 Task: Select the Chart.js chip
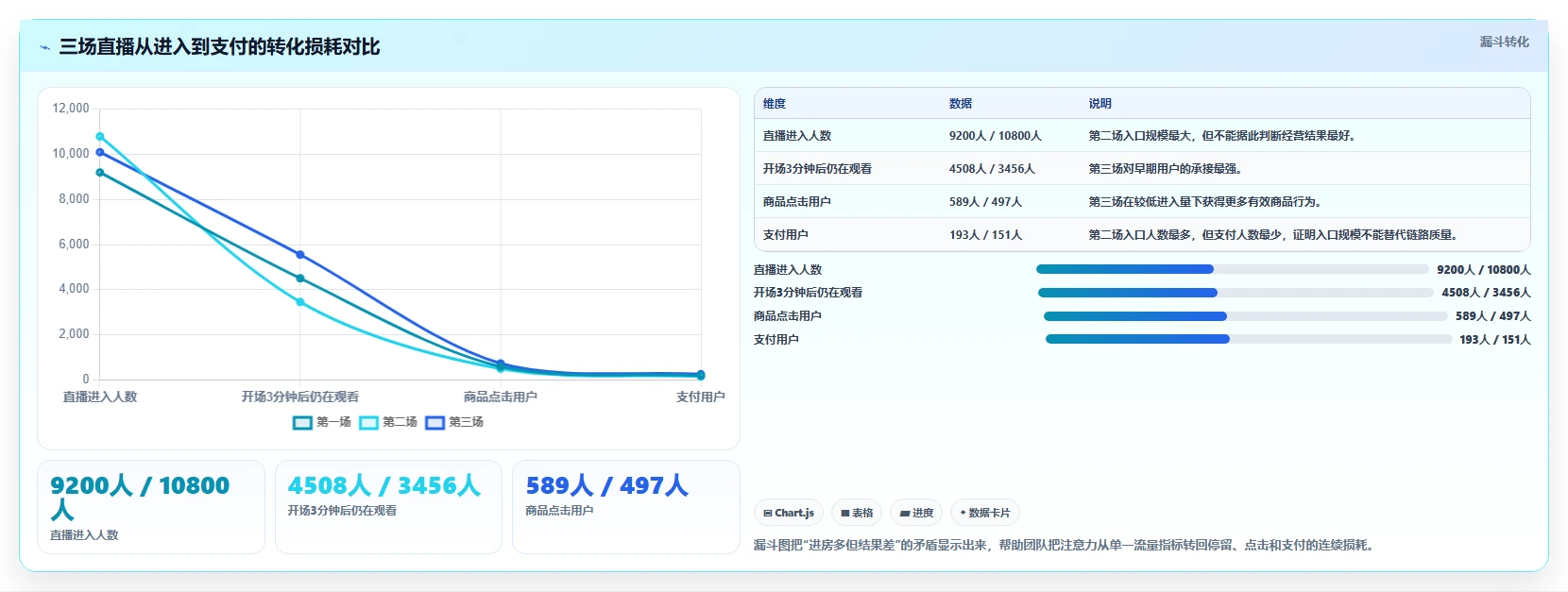click(x=789, y=513)
